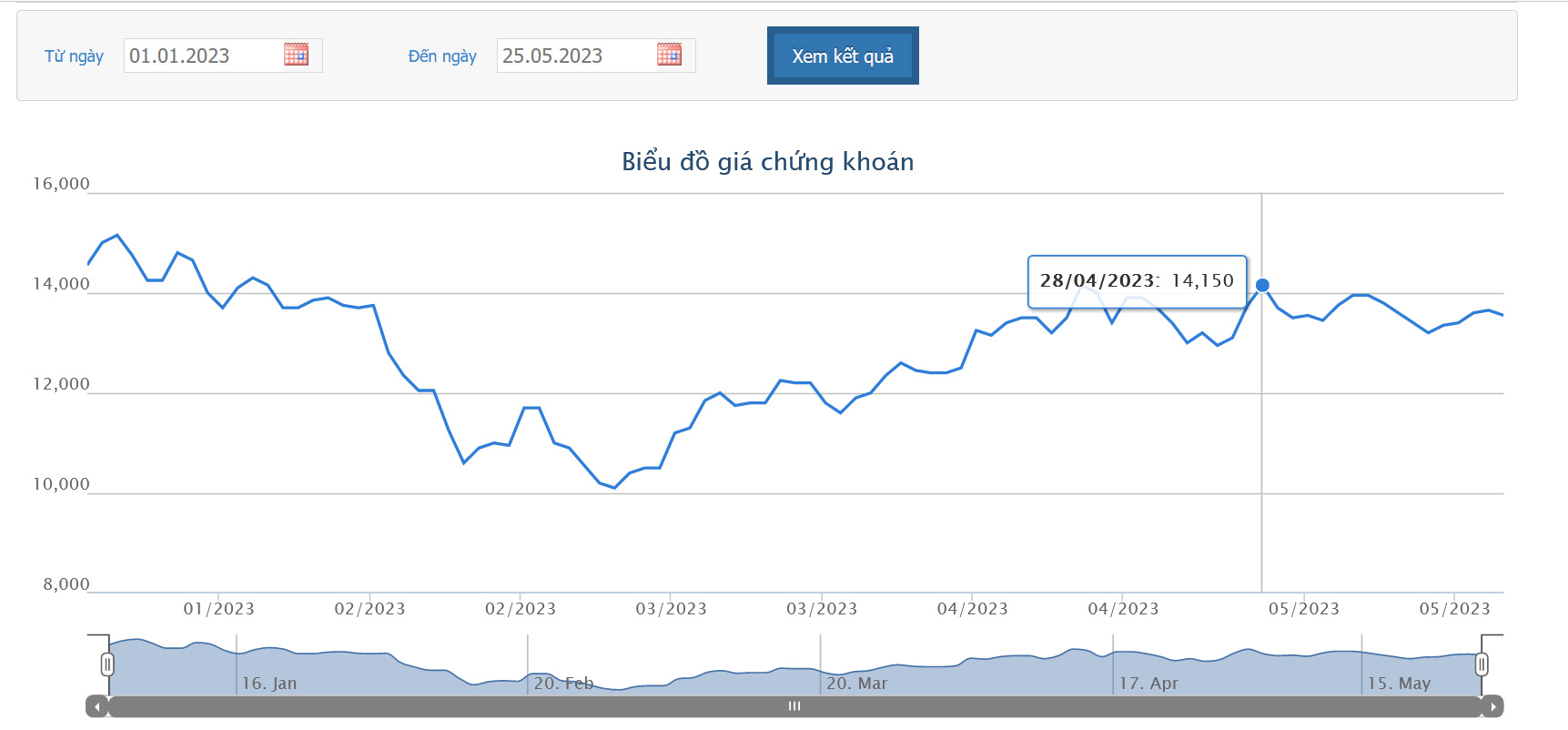Click the 14,150 price tooltip box
The image size is (1568, 730).
pos(1137,280)
